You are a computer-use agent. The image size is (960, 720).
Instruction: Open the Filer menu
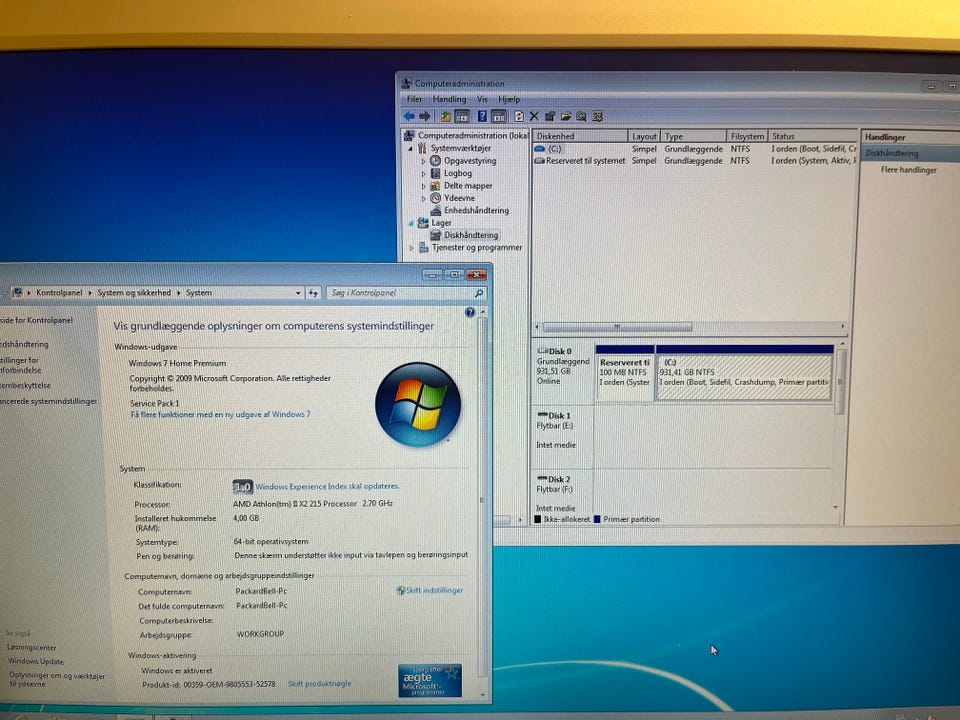(x=414, y=99)
